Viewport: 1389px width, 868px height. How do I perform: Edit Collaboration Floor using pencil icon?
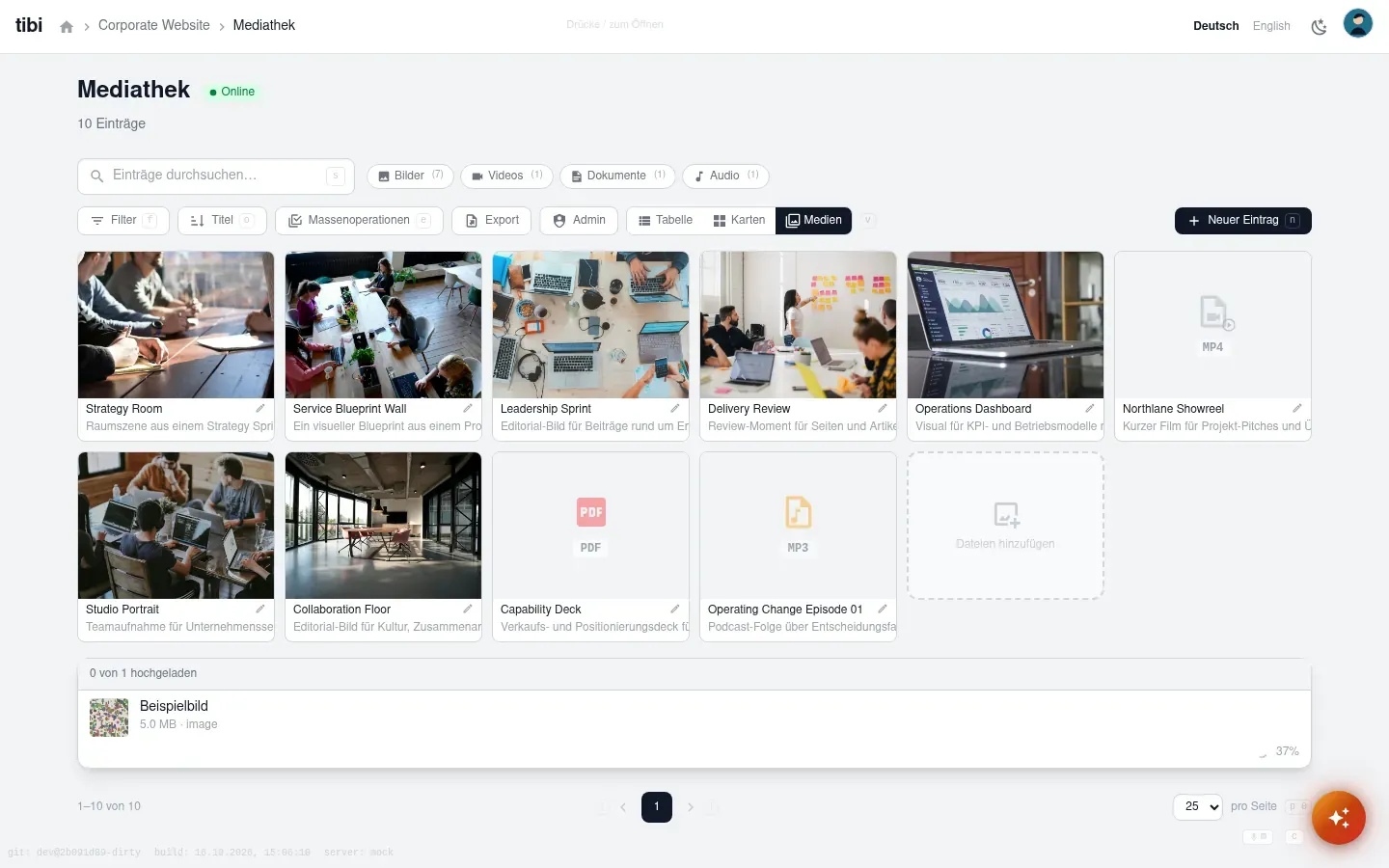(x=468, y=610)
